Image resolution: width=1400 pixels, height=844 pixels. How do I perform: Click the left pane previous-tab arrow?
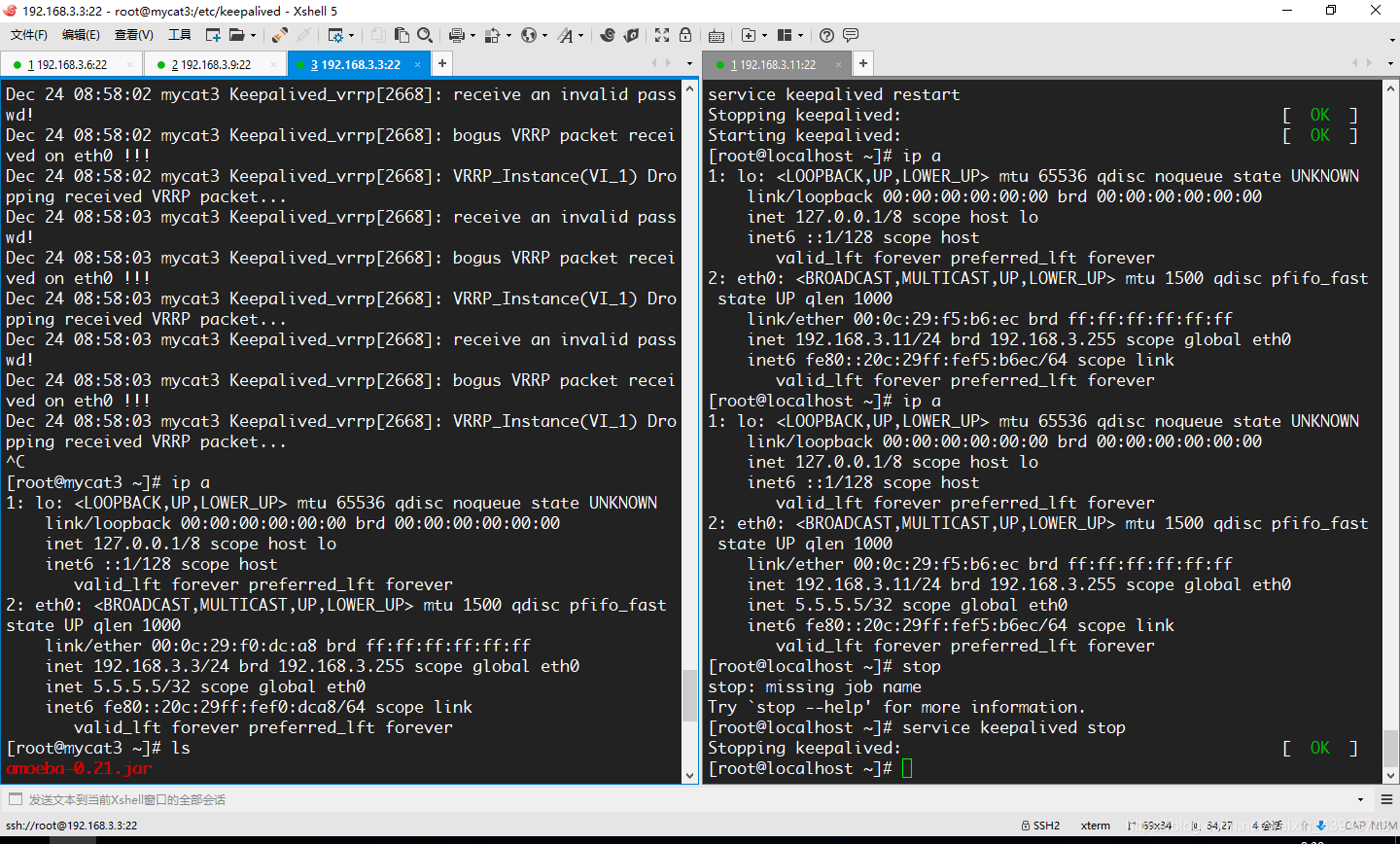coord(654,63)
